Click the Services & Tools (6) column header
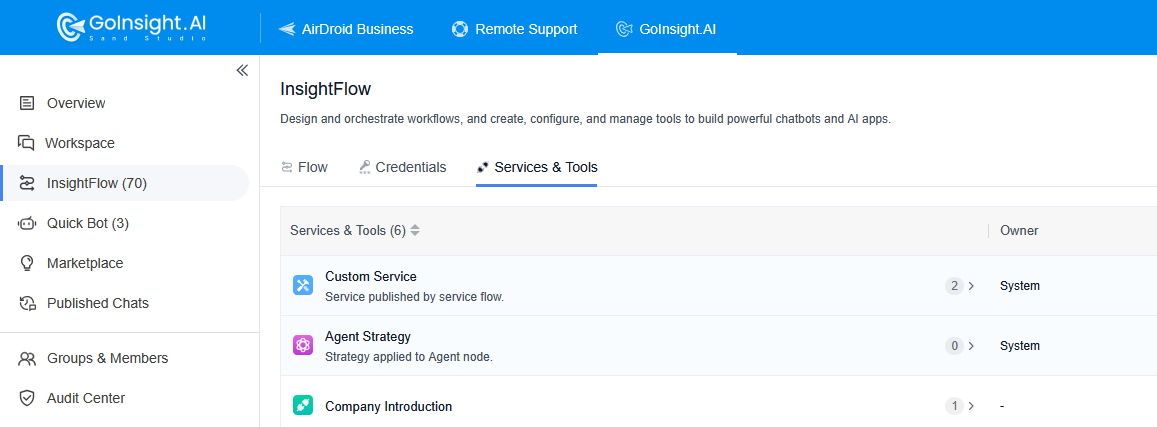 coord(348,231)
